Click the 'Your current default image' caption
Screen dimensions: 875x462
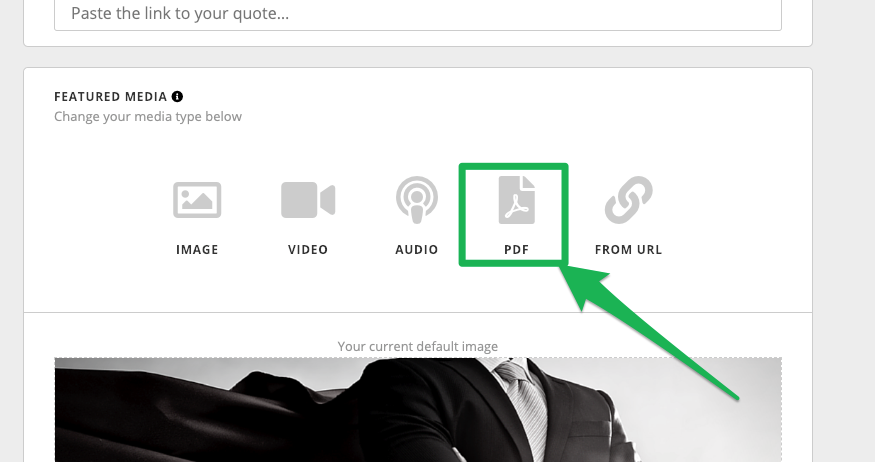418,346
